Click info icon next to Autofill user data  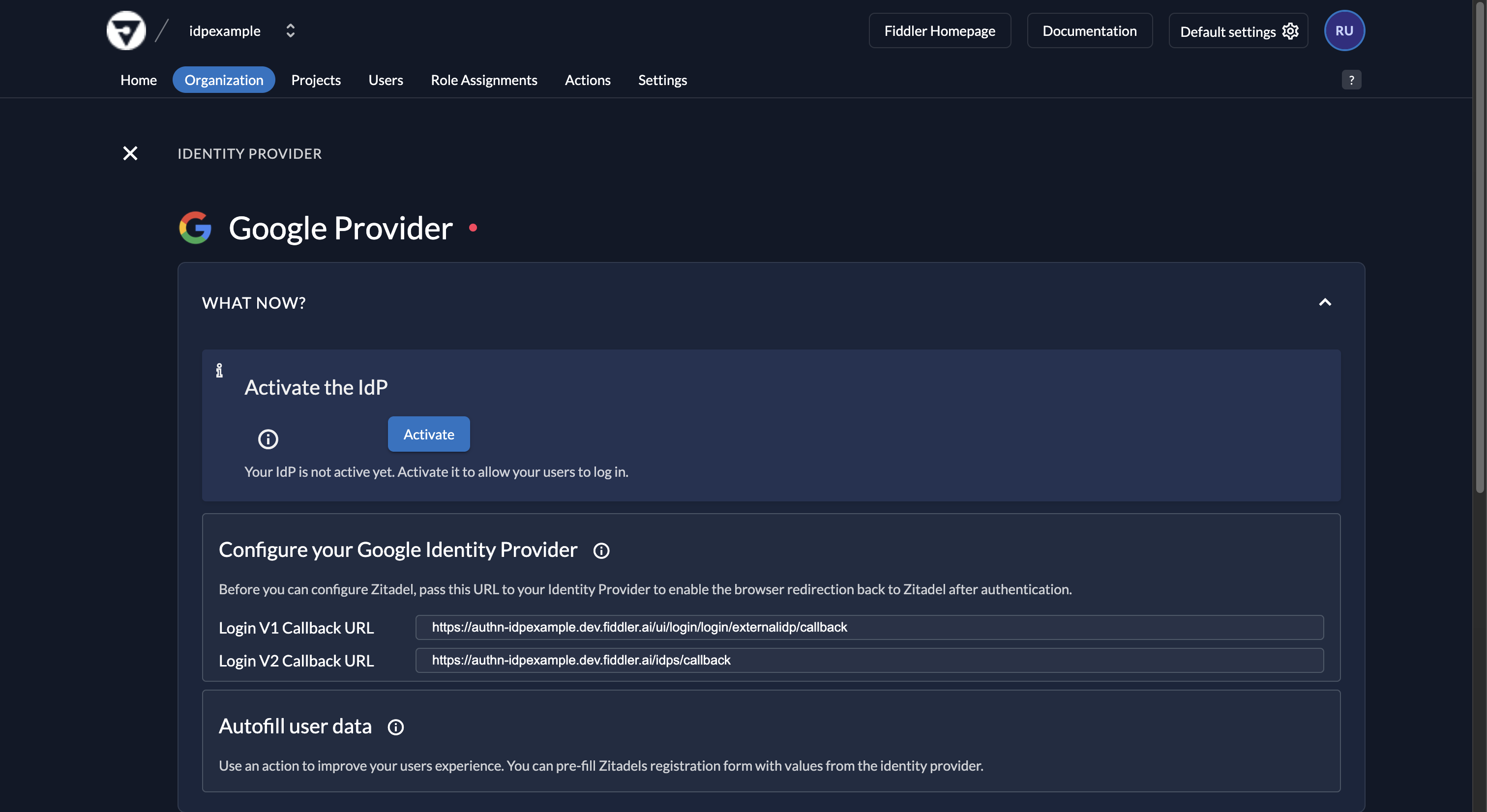395,727
